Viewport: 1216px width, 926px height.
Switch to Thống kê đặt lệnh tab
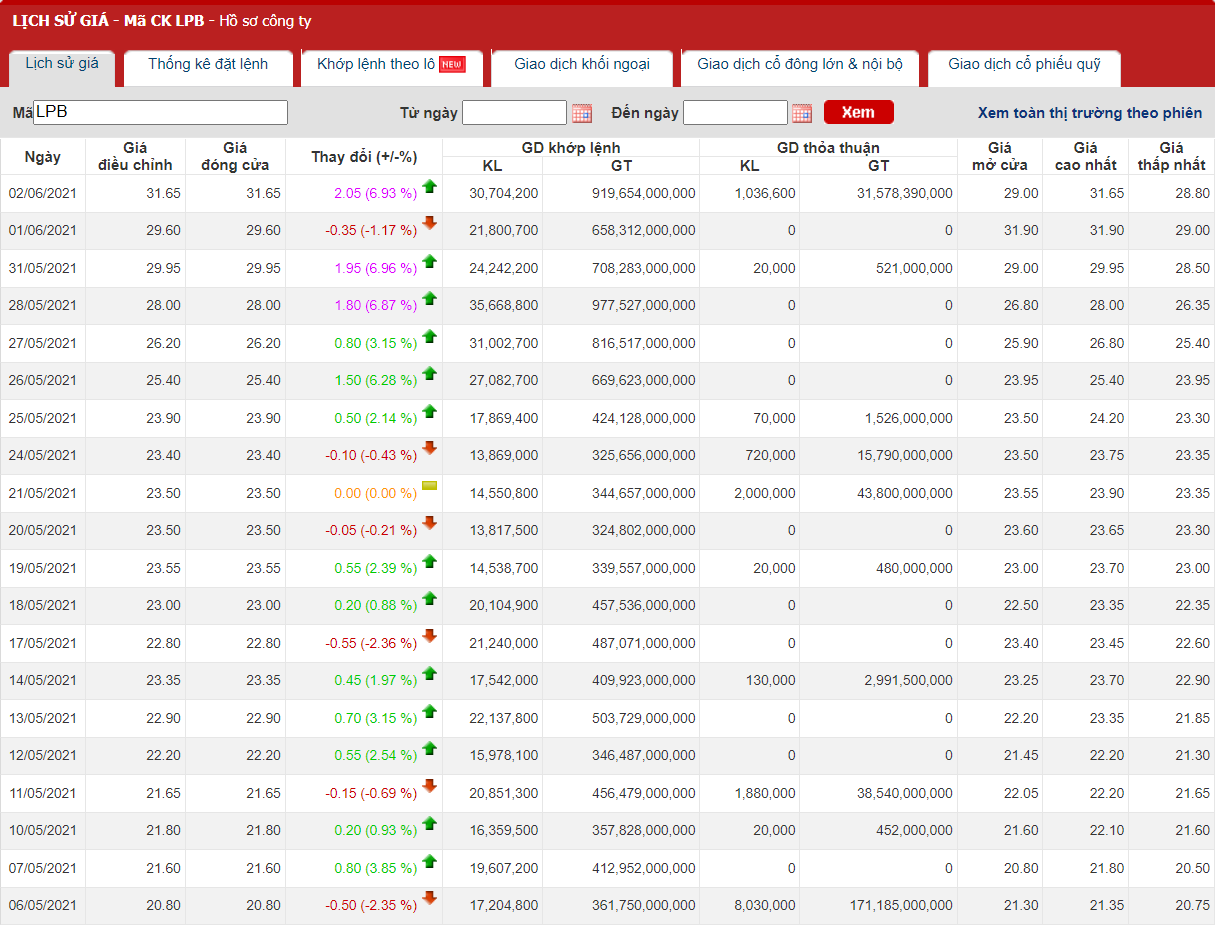208,64
